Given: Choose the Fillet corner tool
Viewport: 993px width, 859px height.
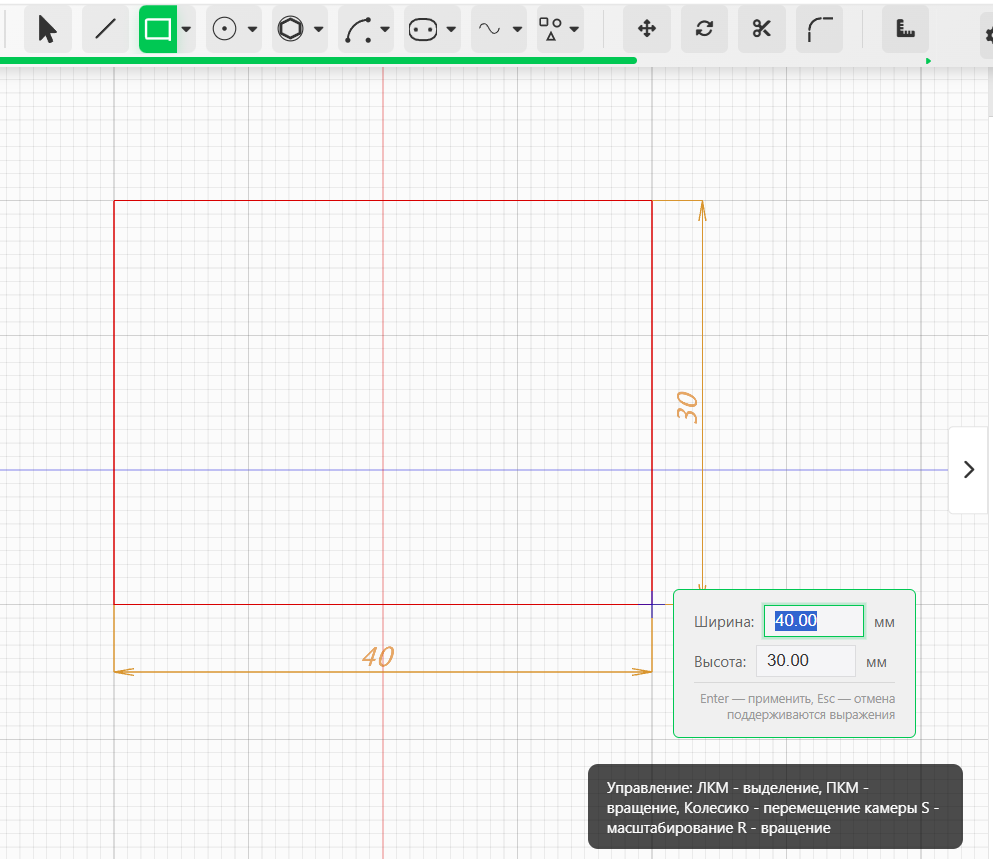Looking at the screenshot, I should tap(819, 29).
